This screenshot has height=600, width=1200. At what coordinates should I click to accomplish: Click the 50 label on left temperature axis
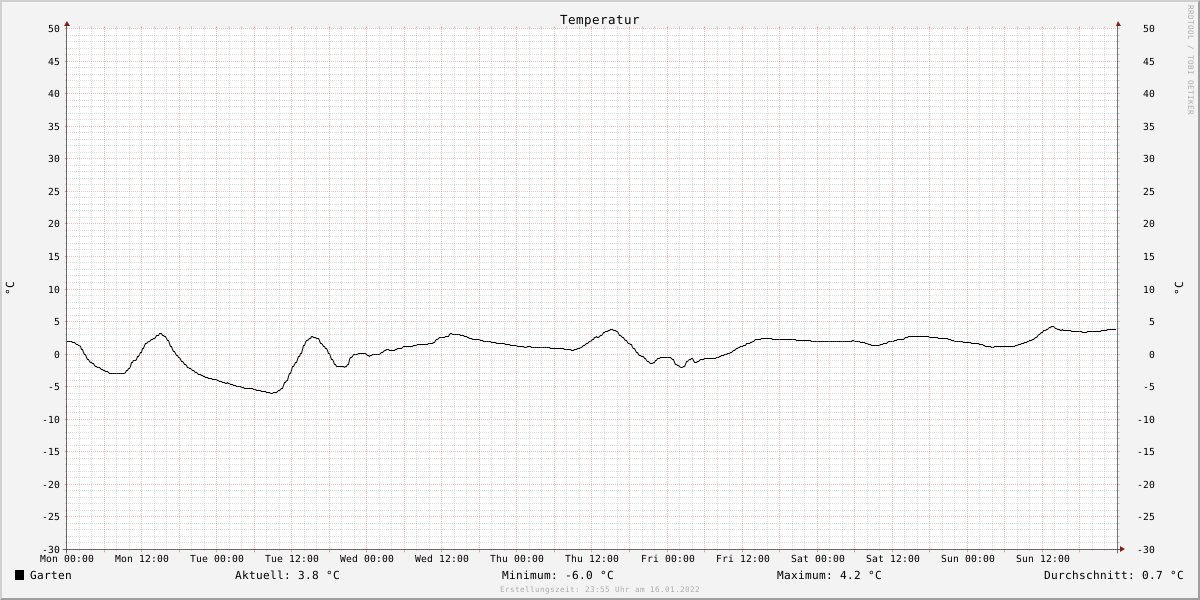pyautogui.click(x=55, y=29)
